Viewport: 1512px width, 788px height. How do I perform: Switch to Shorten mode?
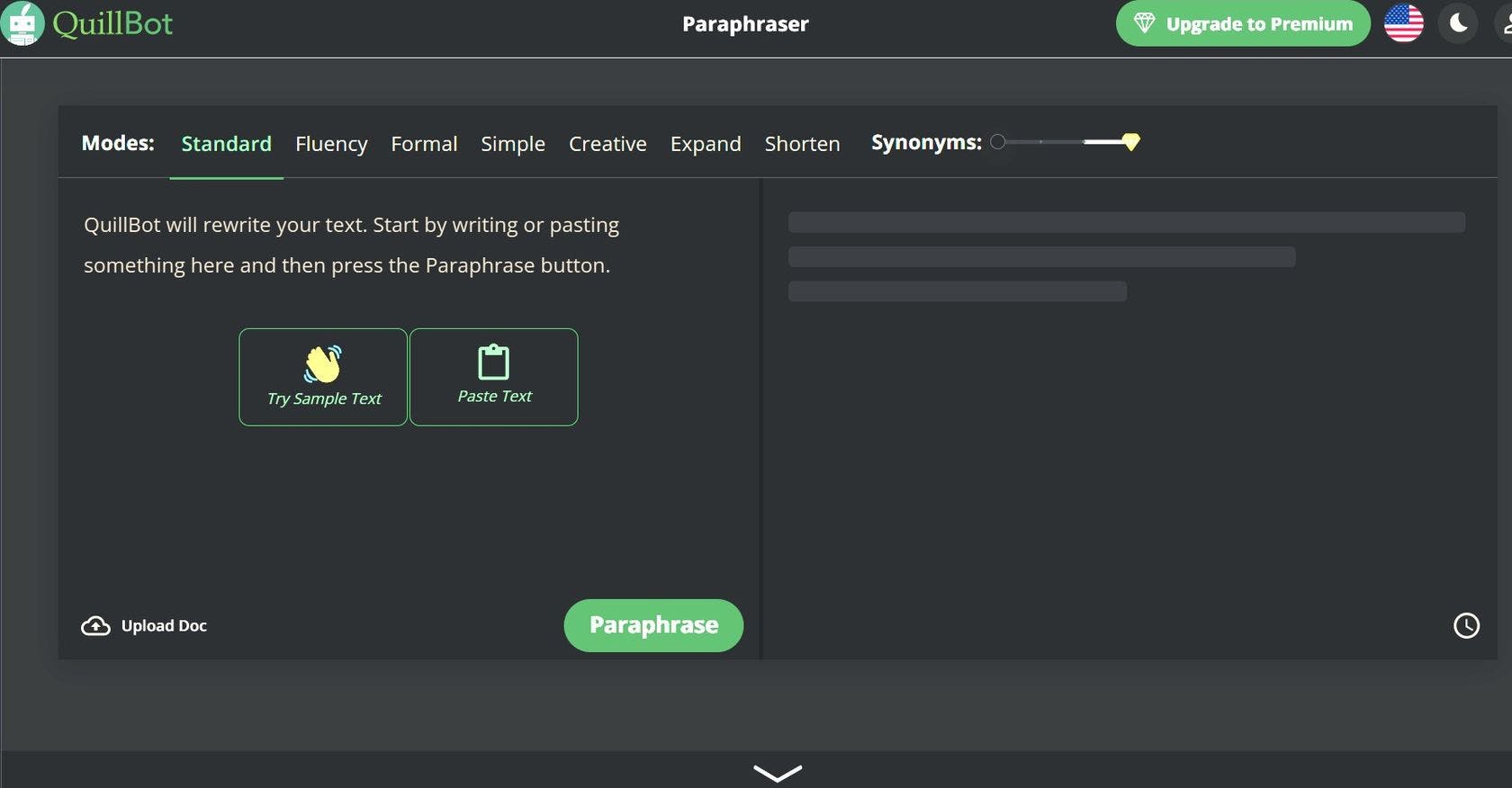[x=802, y=144]
